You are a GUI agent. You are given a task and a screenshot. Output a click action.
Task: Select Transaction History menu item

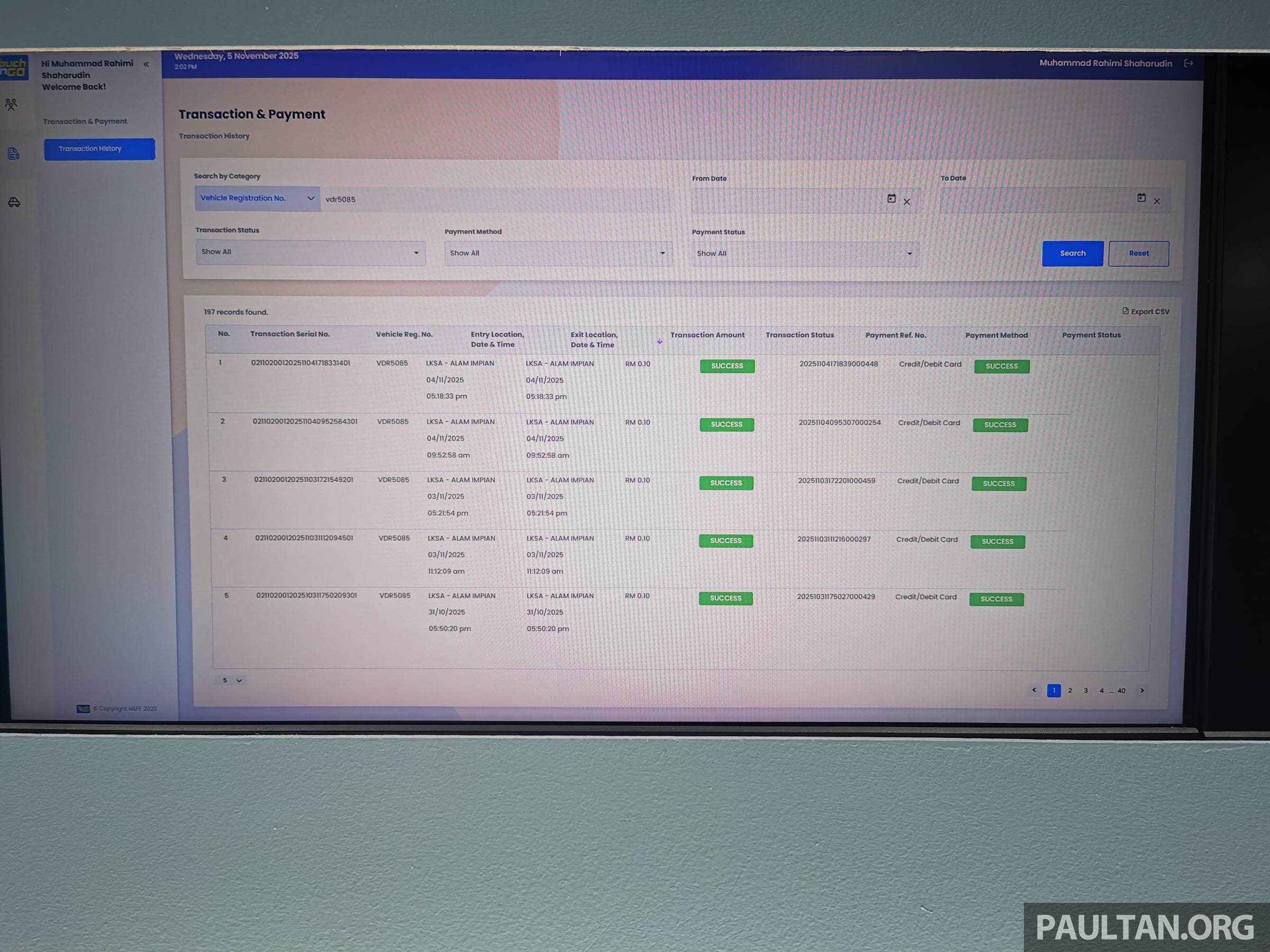99,149
